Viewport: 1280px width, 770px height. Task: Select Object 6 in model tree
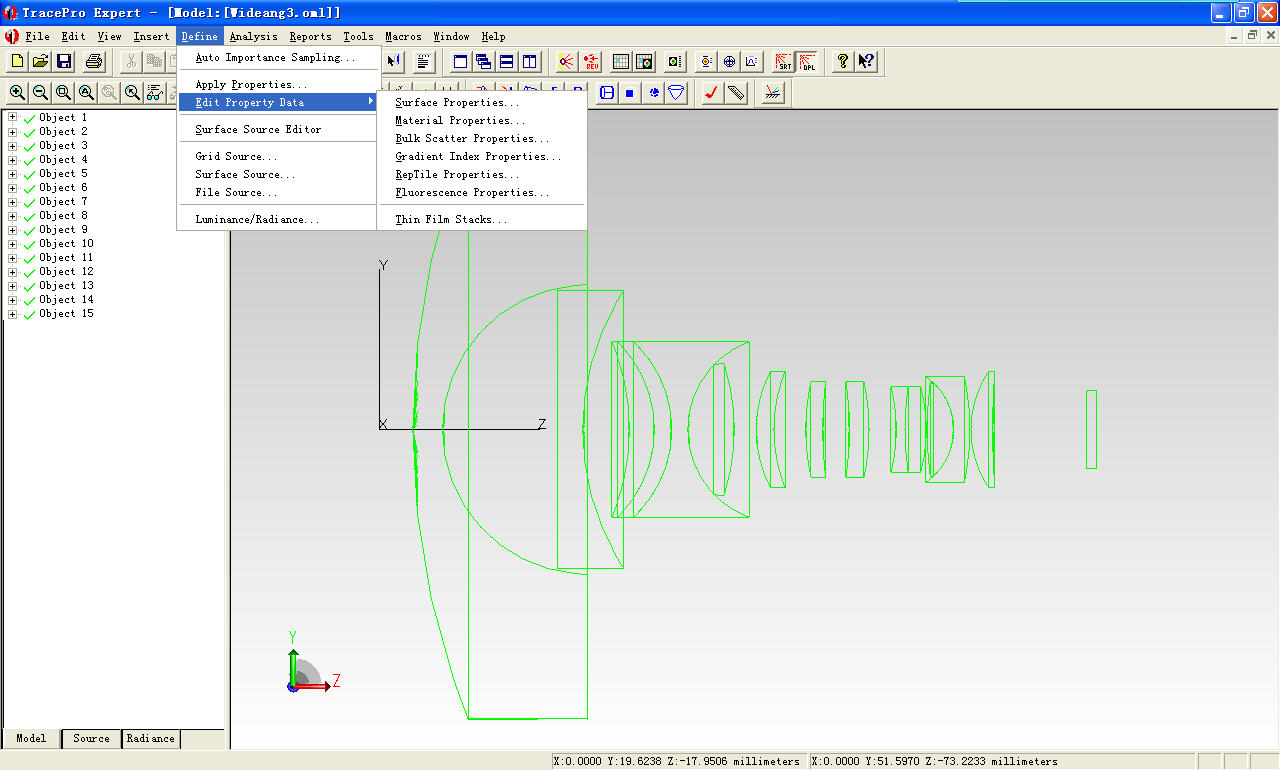click(x=63, y=188)
